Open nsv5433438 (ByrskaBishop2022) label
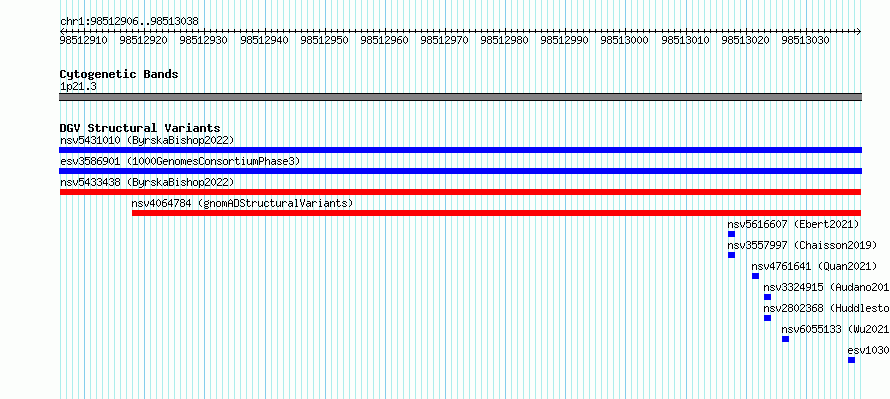Image resolution: width=890 pixels, height=399 pixels. coord(147,182)
